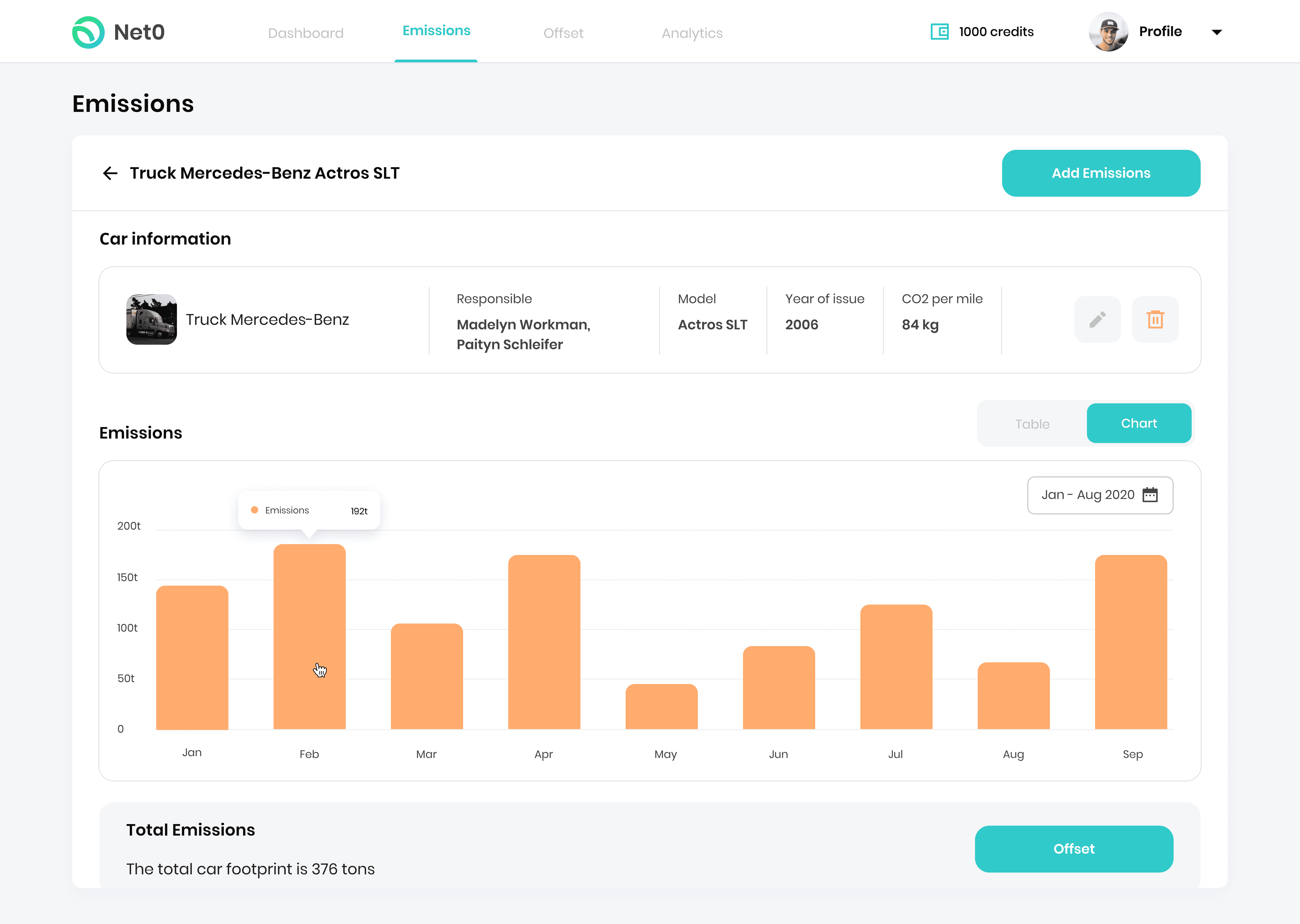Click the Offset button under Total Emissions

click(x=1073, y=848)
